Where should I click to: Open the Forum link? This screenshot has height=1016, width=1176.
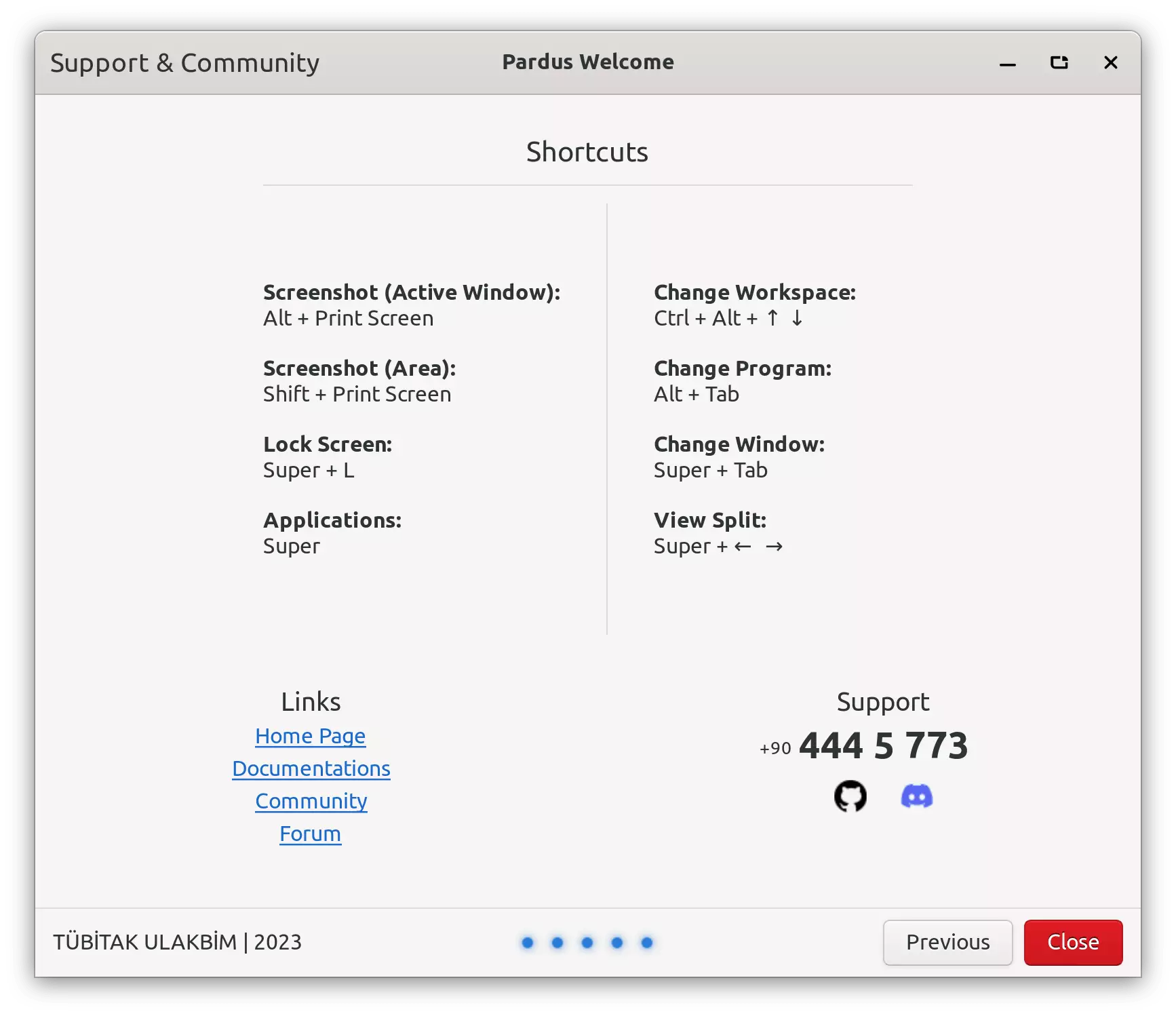[310, 834]
